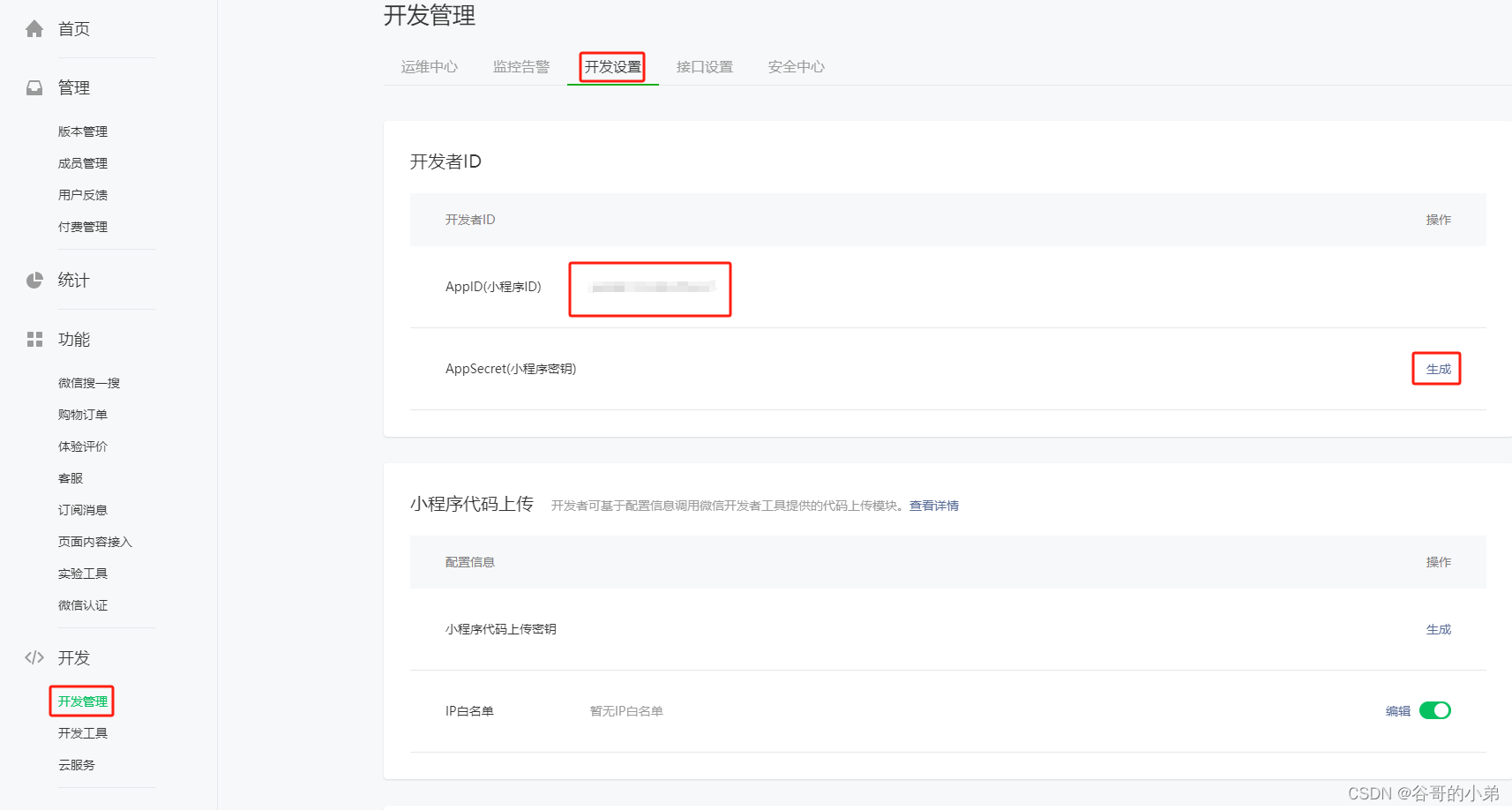Click the 统计 section heading

(x=74, y=281)
